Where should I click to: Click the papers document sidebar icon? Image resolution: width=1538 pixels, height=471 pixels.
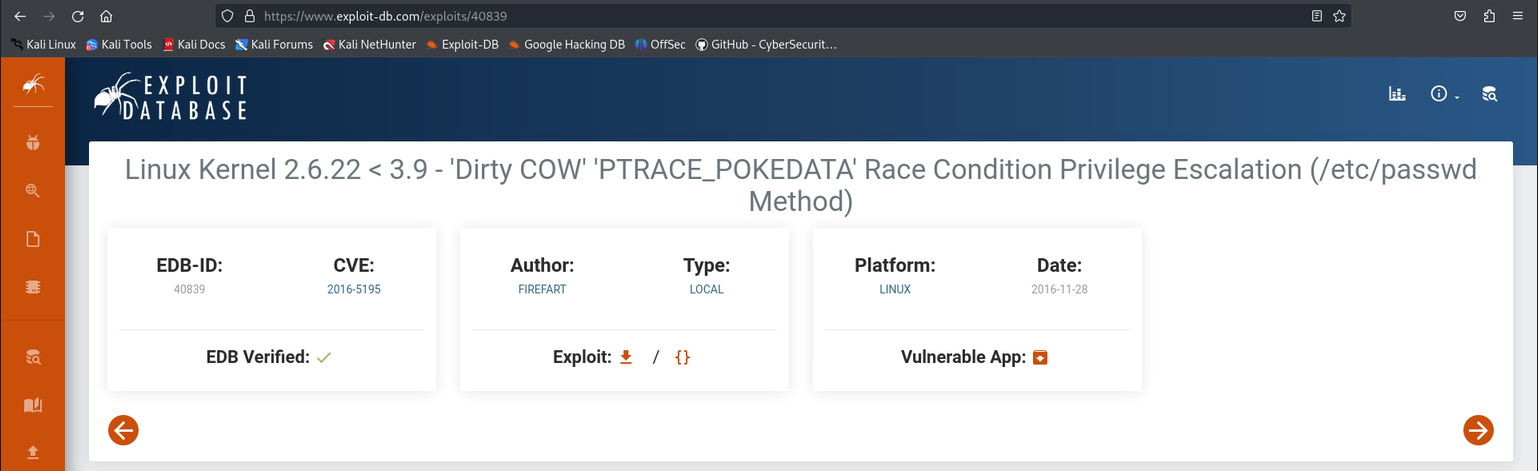pyautogui.click(x=32, y=239)
